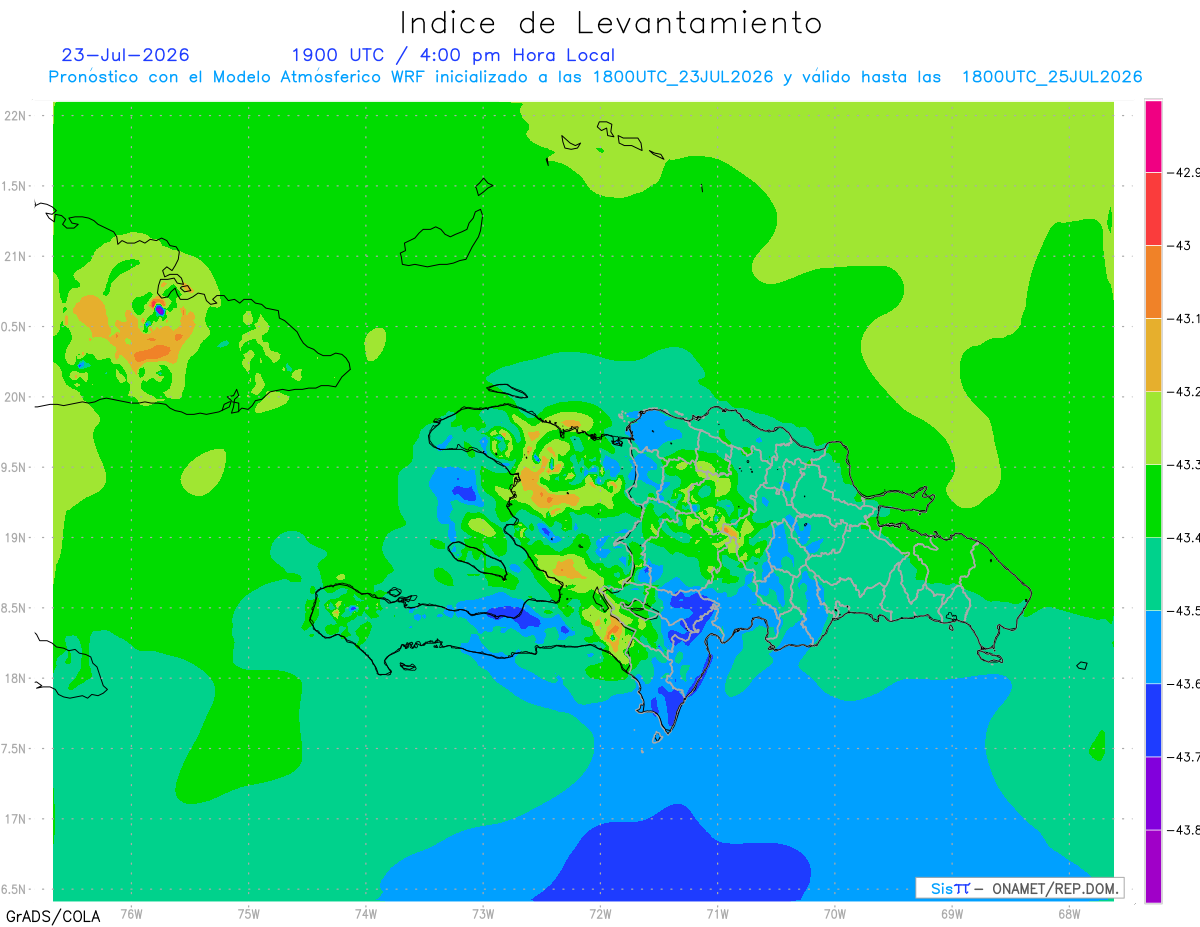Pick the dark orange swatch below -43

click(x=1153, y=282)
